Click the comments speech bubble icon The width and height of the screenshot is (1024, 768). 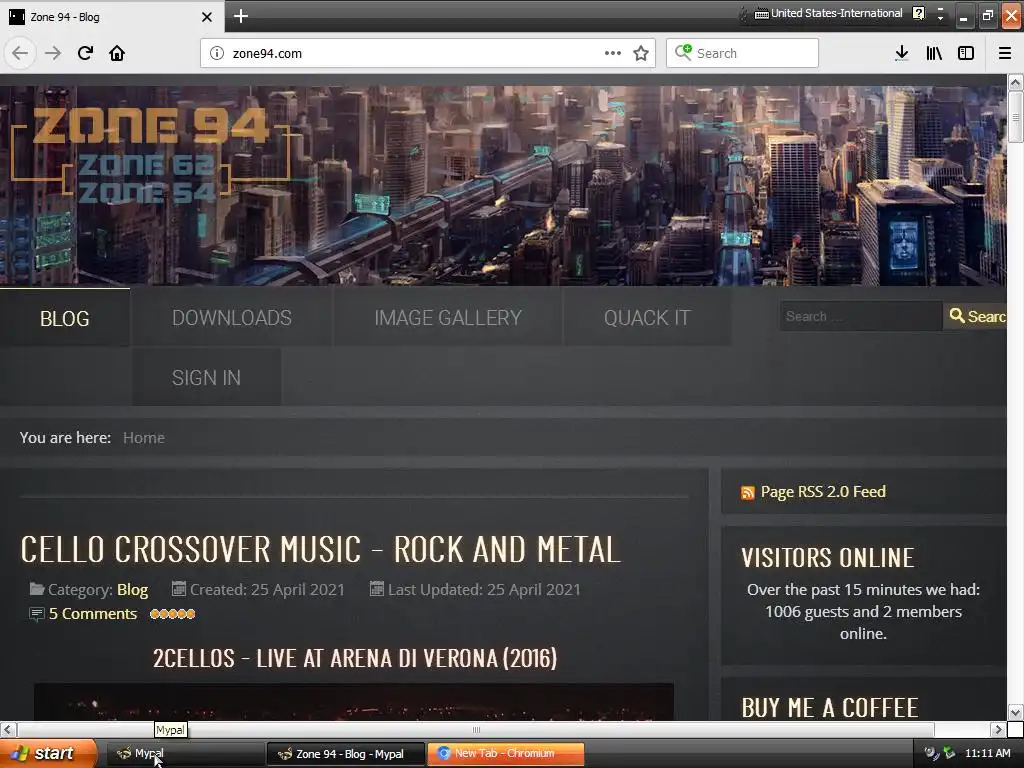(x=37, y=614)
